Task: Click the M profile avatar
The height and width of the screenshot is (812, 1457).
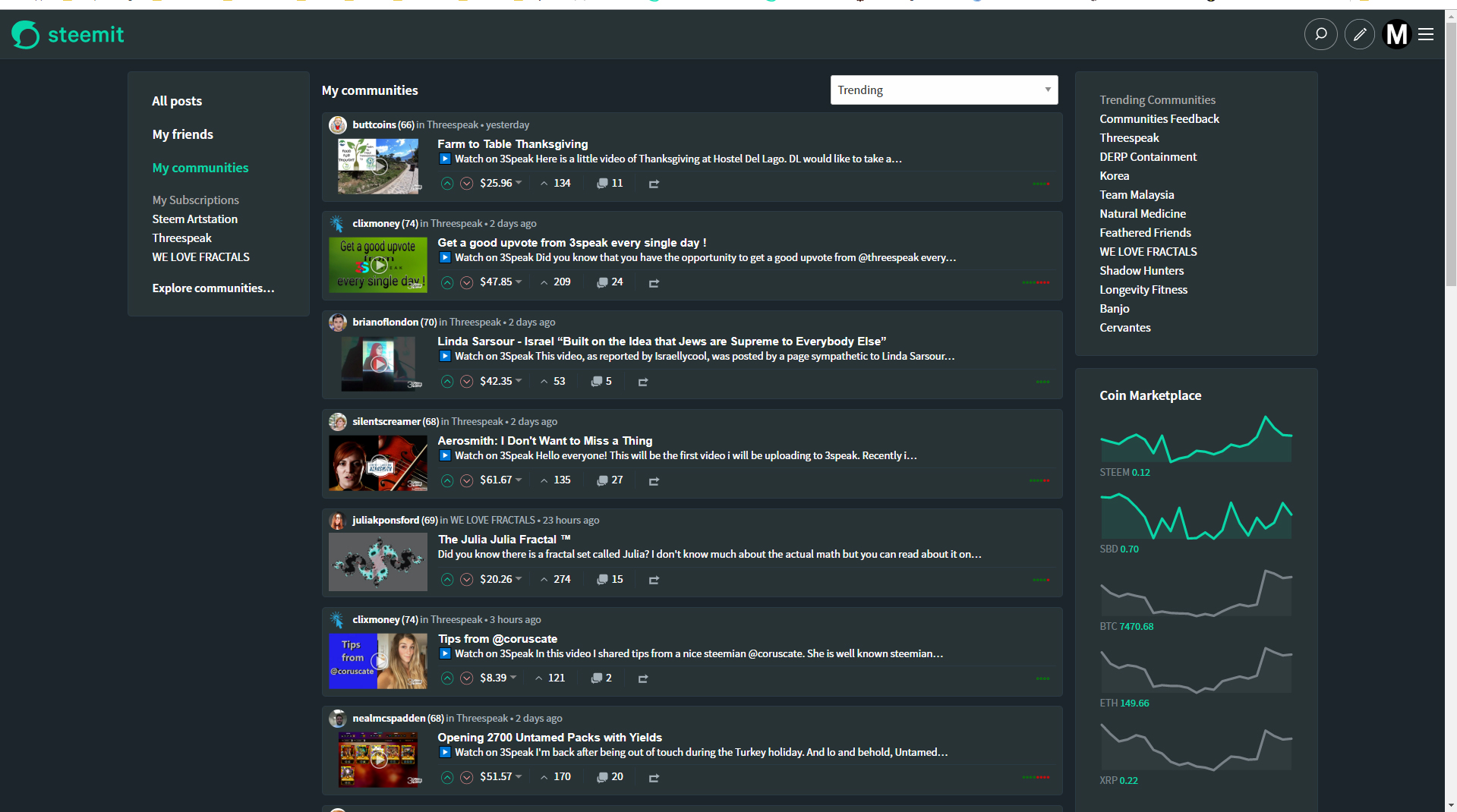Action: pyautogui.click(x=1396, y=34)
